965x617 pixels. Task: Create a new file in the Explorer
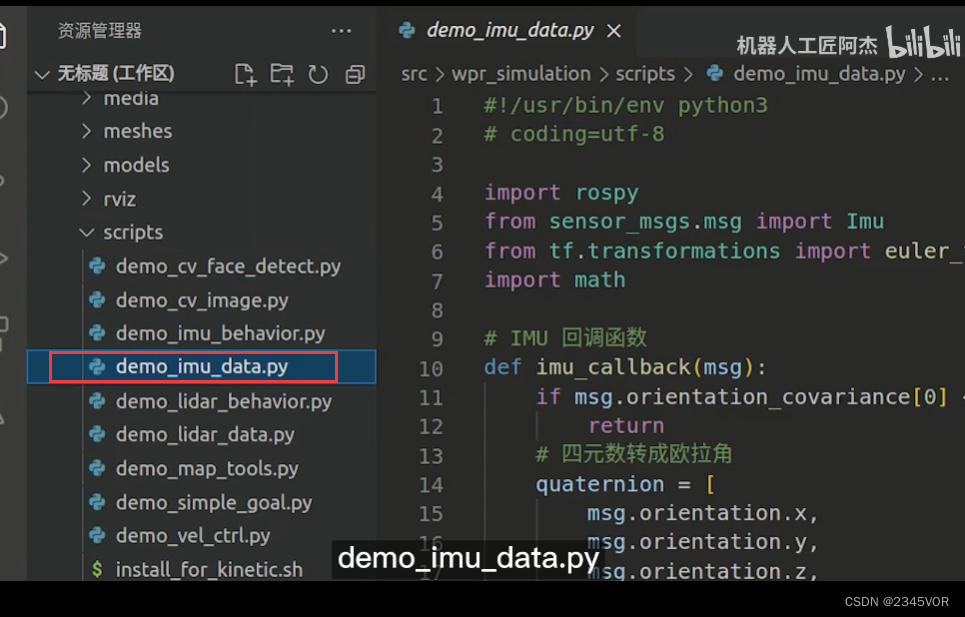tap(244, 73)
